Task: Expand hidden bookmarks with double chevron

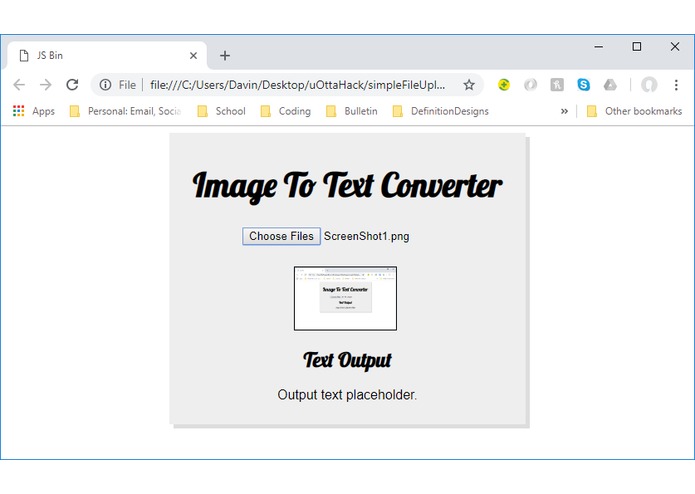Action: click(564, 111)
